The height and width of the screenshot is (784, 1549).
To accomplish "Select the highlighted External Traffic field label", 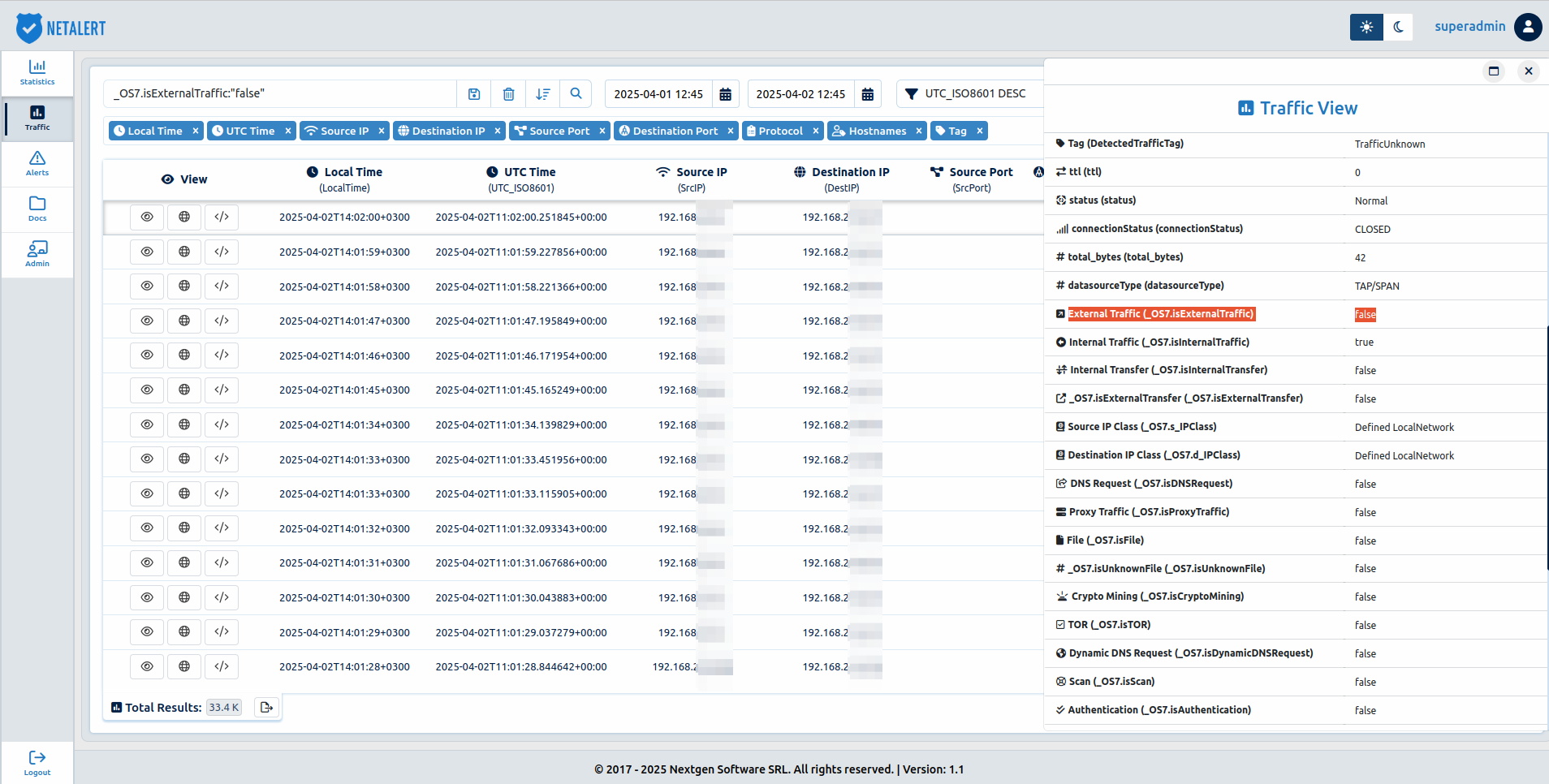I will (1161, 314).
